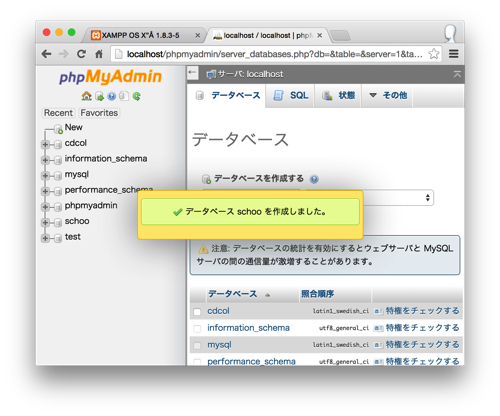Click the phpMyAdmin home icon
Screen dimensions: 500x416
(x=86, y=96)
